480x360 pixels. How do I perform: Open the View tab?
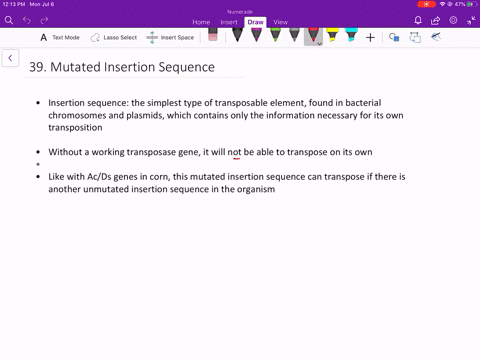point(280,22)
